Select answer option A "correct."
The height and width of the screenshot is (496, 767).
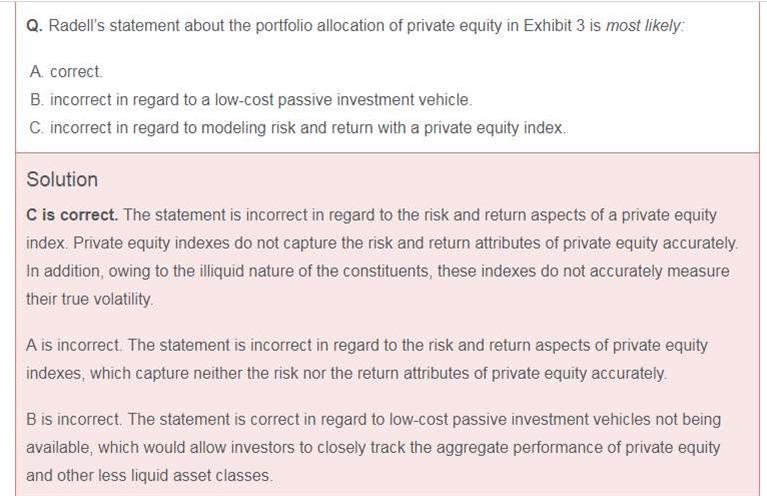point(76,72)
